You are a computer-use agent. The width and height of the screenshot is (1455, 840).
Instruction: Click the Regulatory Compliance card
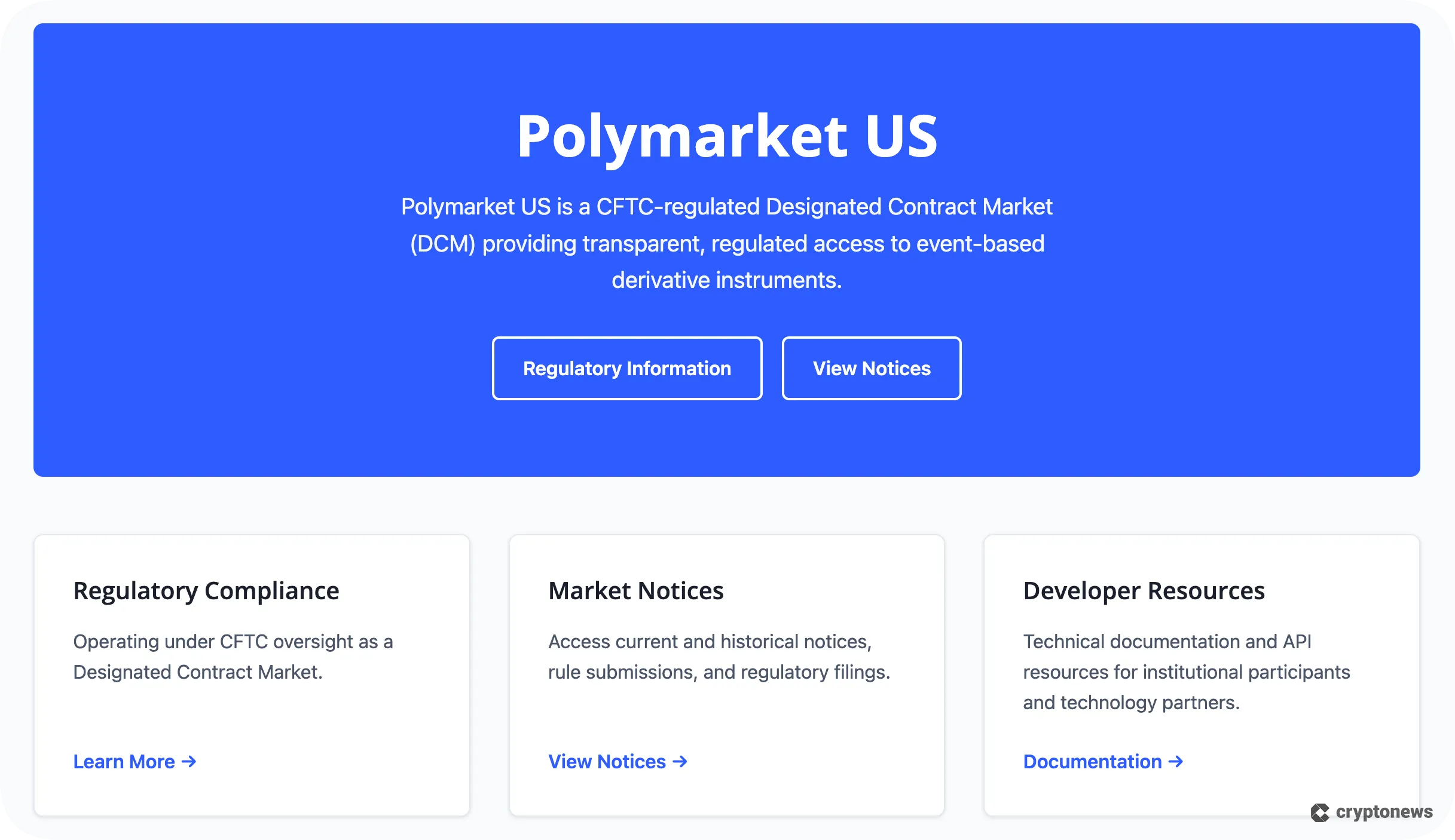coord(251,674)
